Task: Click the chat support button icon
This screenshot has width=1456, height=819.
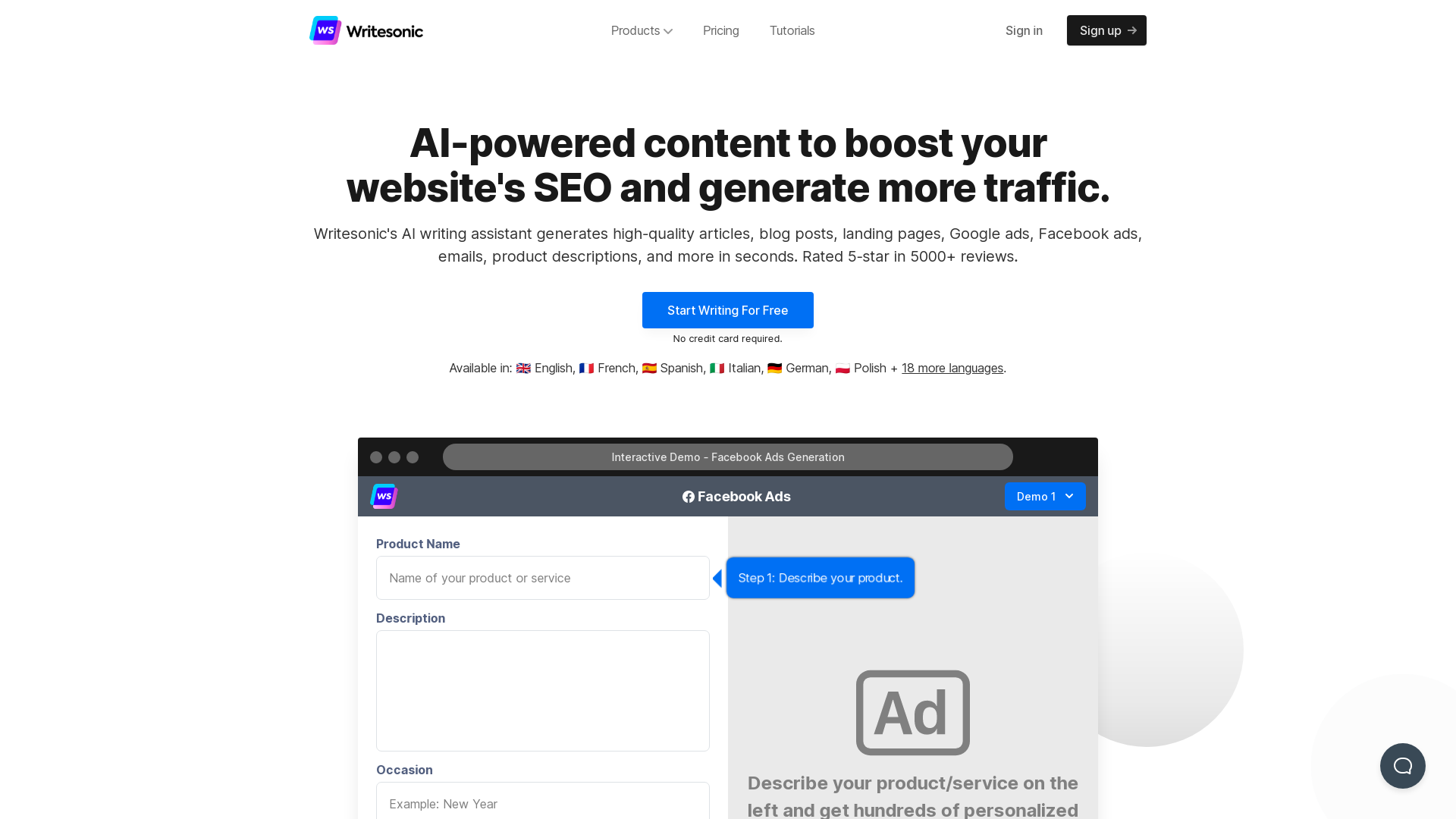Action: pos(1403,766)
